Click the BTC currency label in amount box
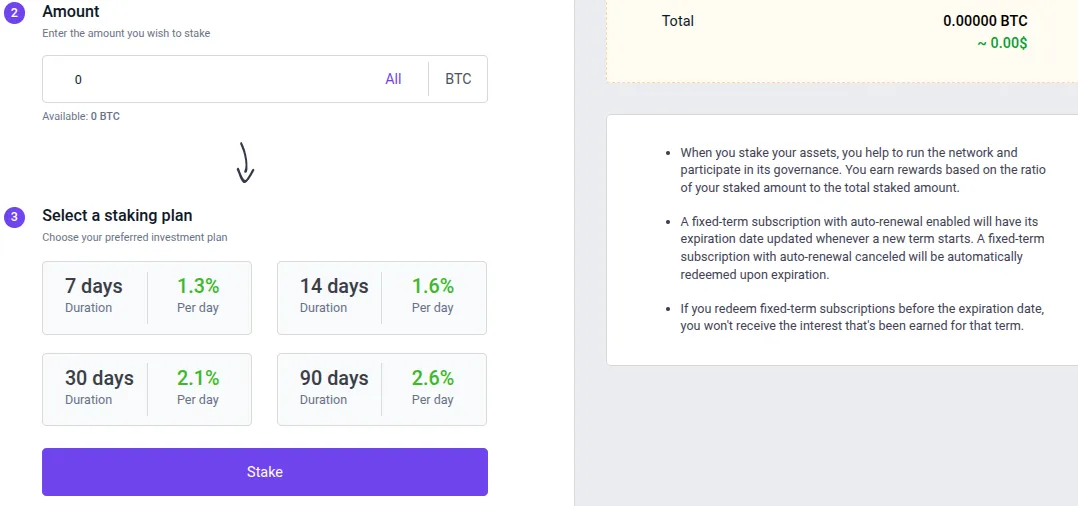This screenshot has width=1078, height=506. (459, 79)
